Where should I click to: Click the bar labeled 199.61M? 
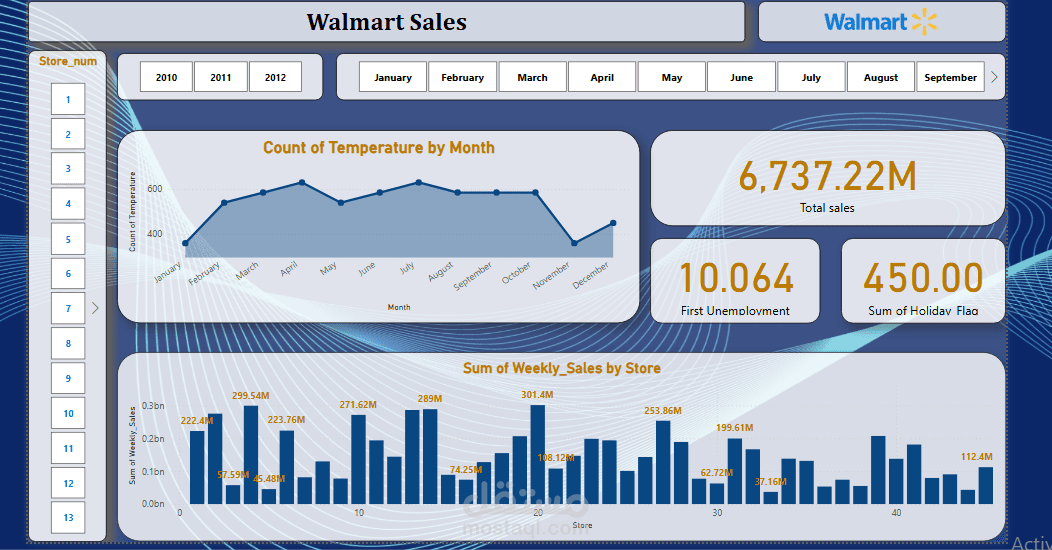(x=735, y=471)
